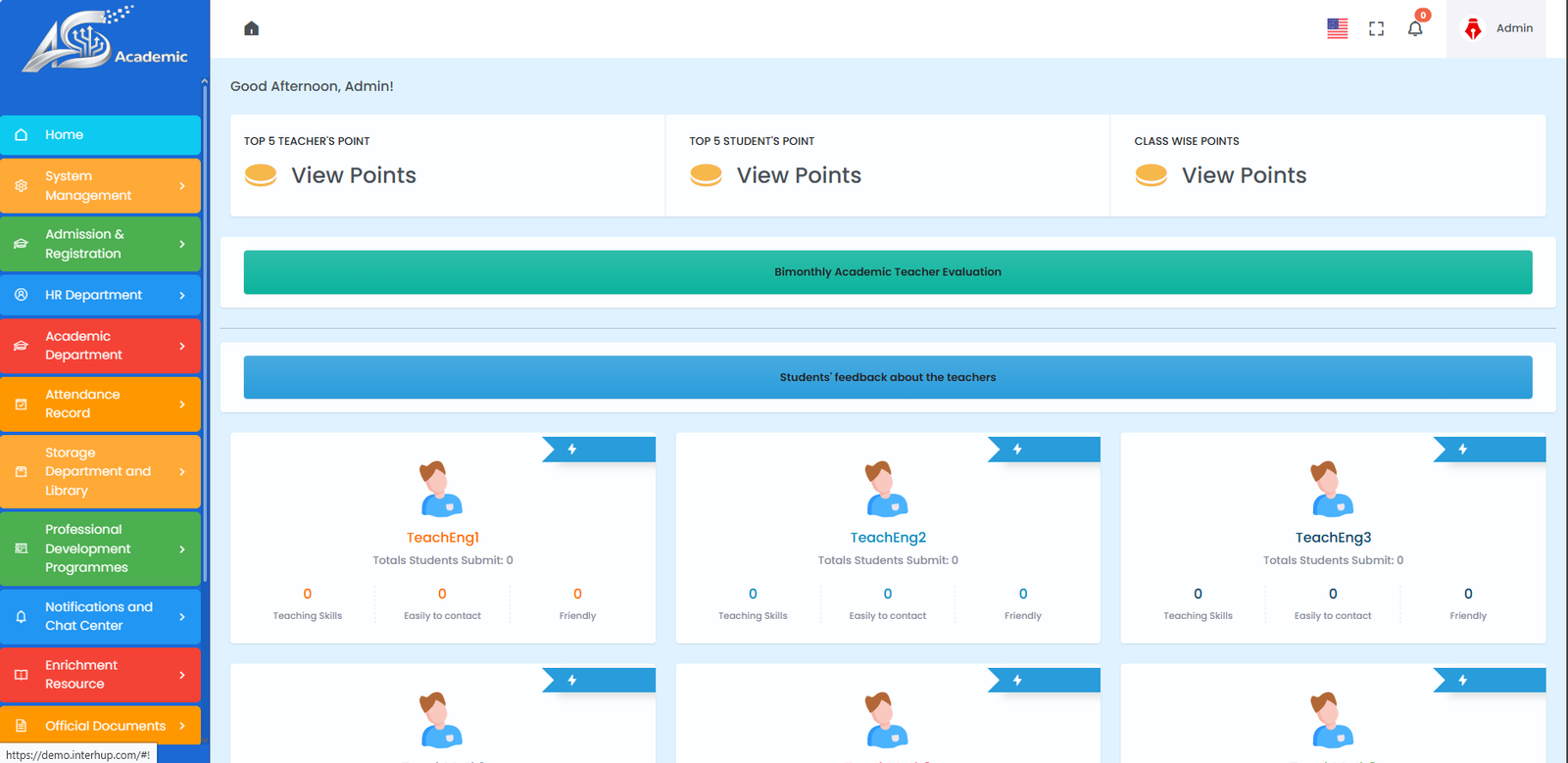1568x763 pixels.
Task: Click the Professional Development Programmes icon
Action: point(21,548)
